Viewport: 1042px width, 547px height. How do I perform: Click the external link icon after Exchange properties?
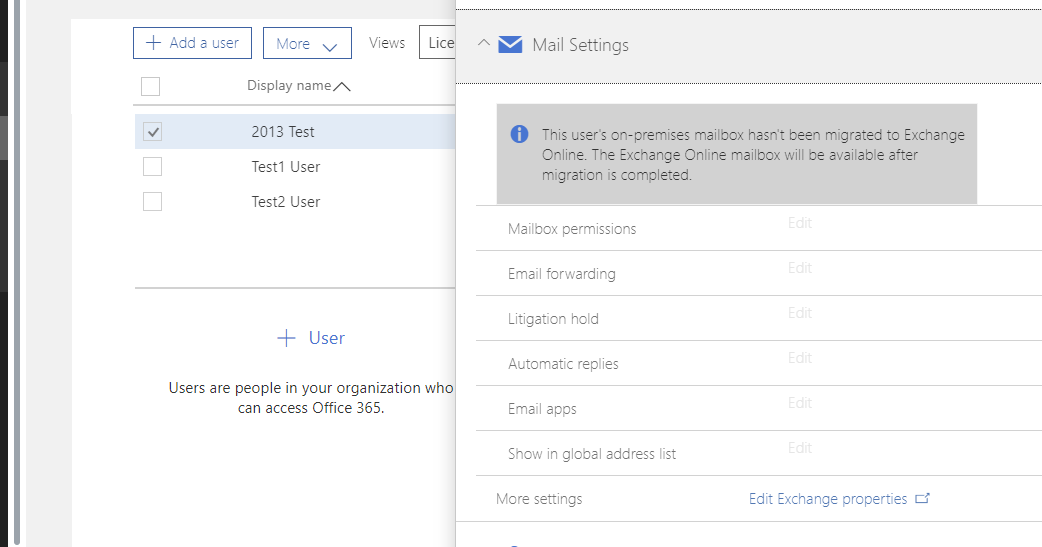tap(922, 498)
